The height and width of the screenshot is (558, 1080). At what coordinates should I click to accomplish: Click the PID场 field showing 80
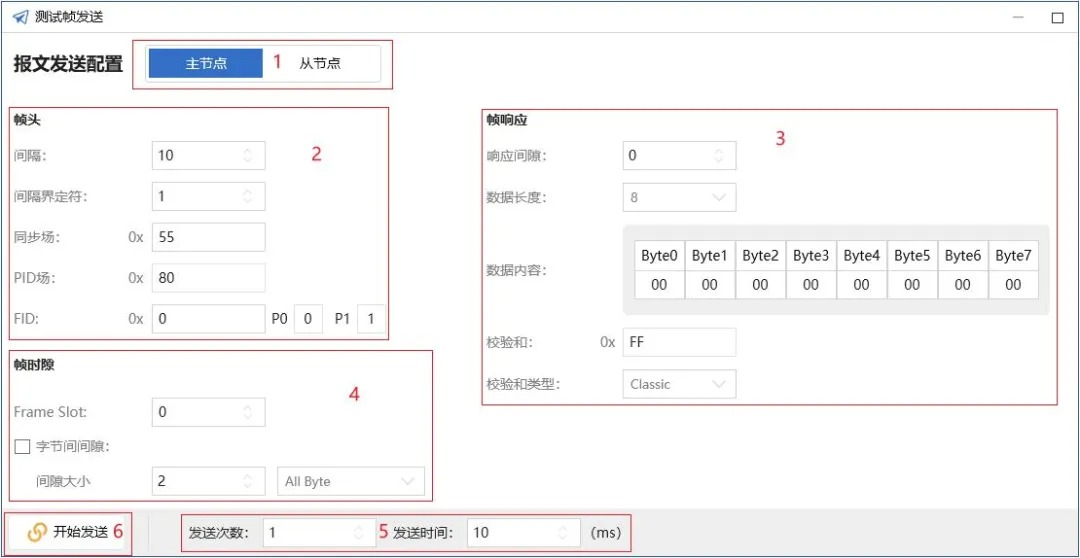click(208, 278)
